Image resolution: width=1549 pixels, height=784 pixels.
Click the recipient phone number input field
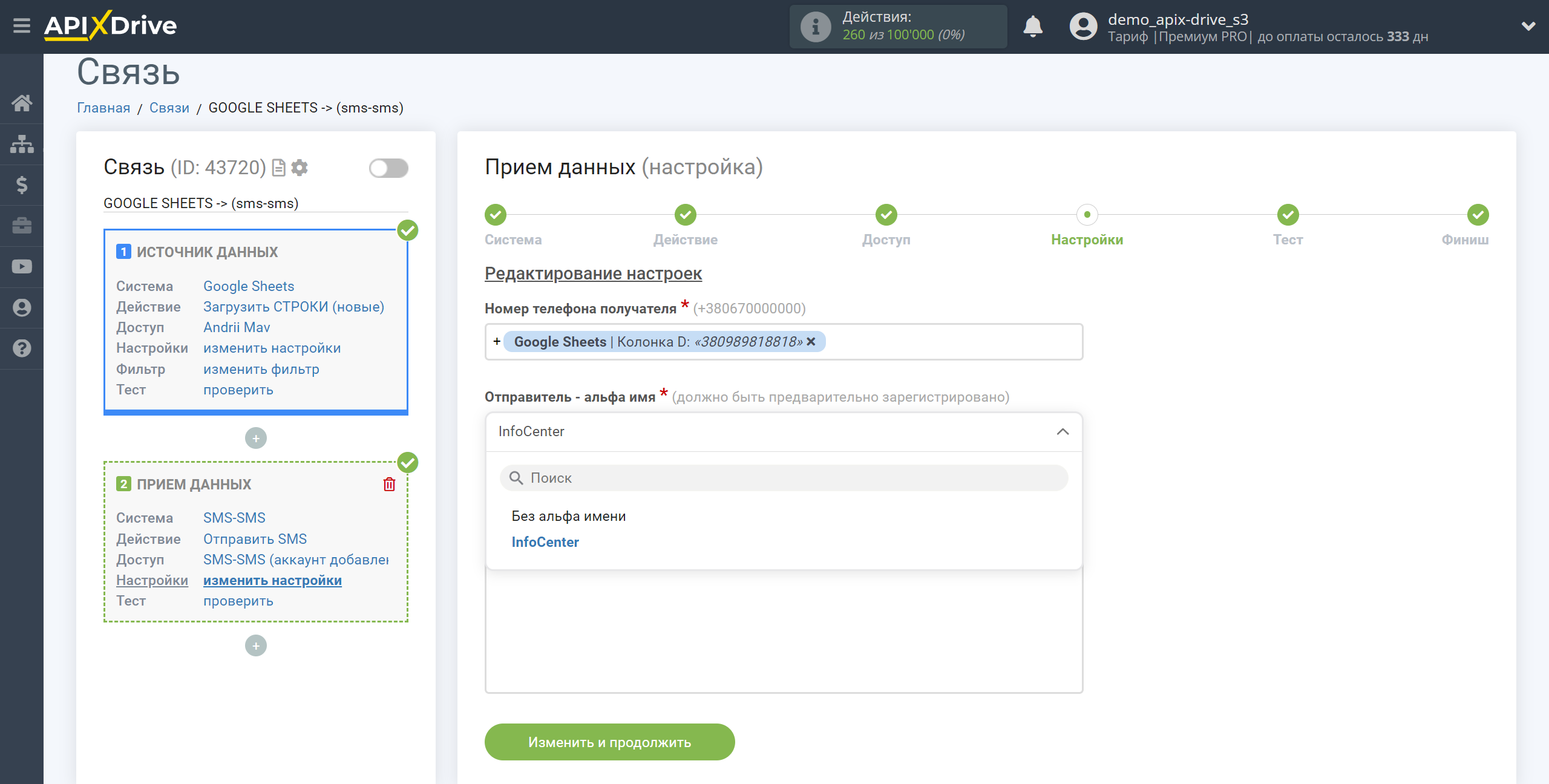784,342
